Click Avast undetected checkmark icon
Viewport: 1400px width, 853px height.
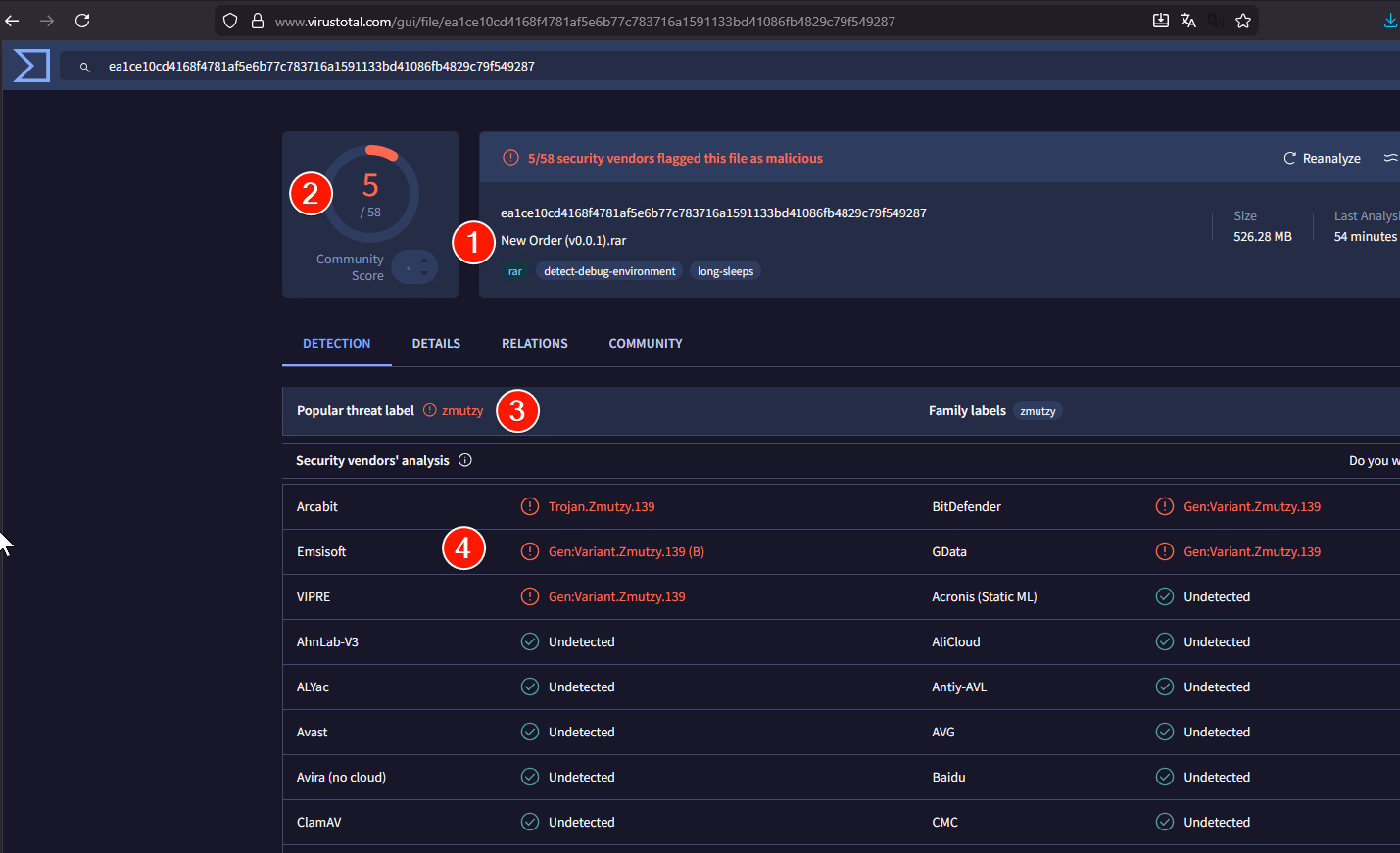point(530,732)
